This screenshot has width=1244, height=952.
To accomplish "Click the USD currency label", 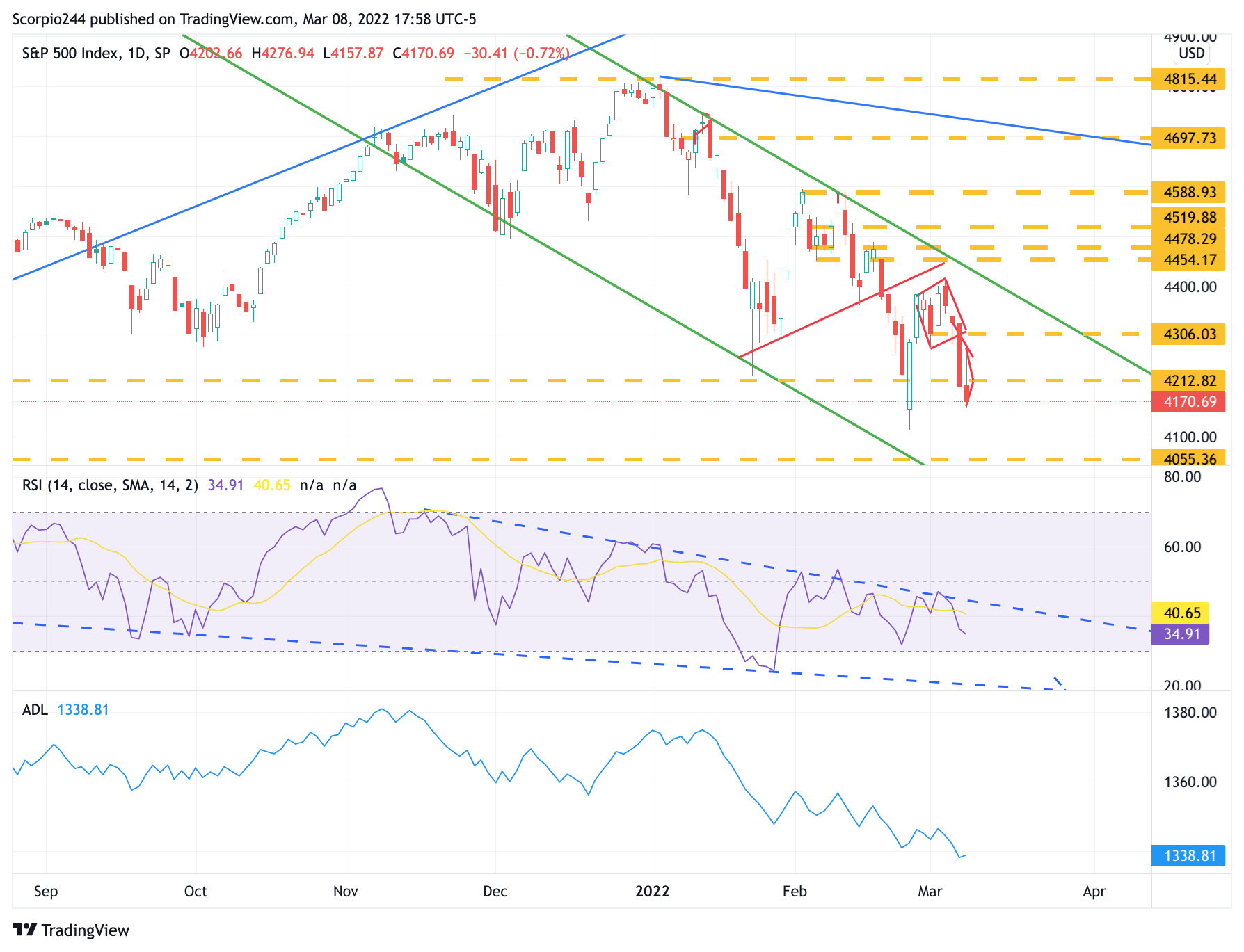I will [1191, 54].
